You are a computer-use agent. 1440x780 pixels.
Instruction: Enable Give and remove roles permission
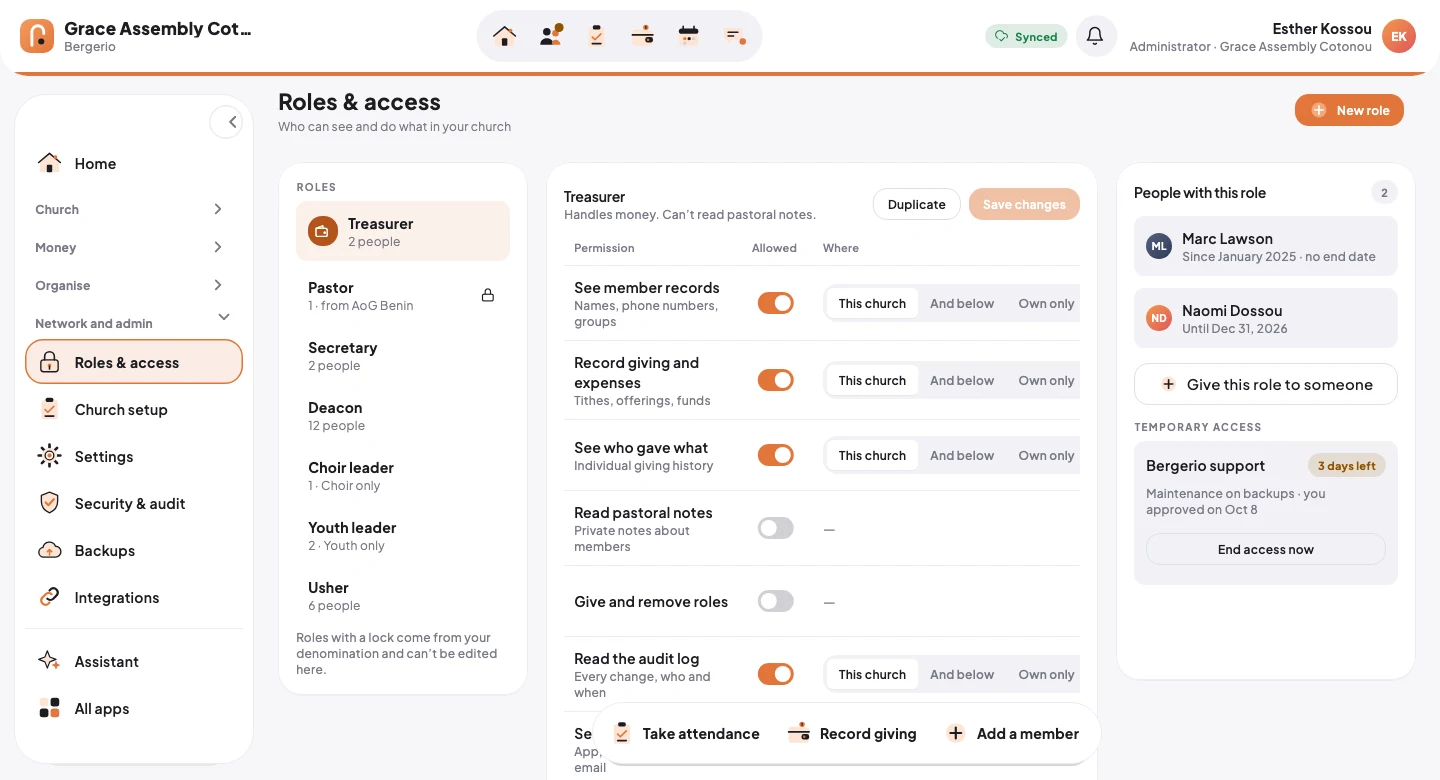[x=776, y=601]
